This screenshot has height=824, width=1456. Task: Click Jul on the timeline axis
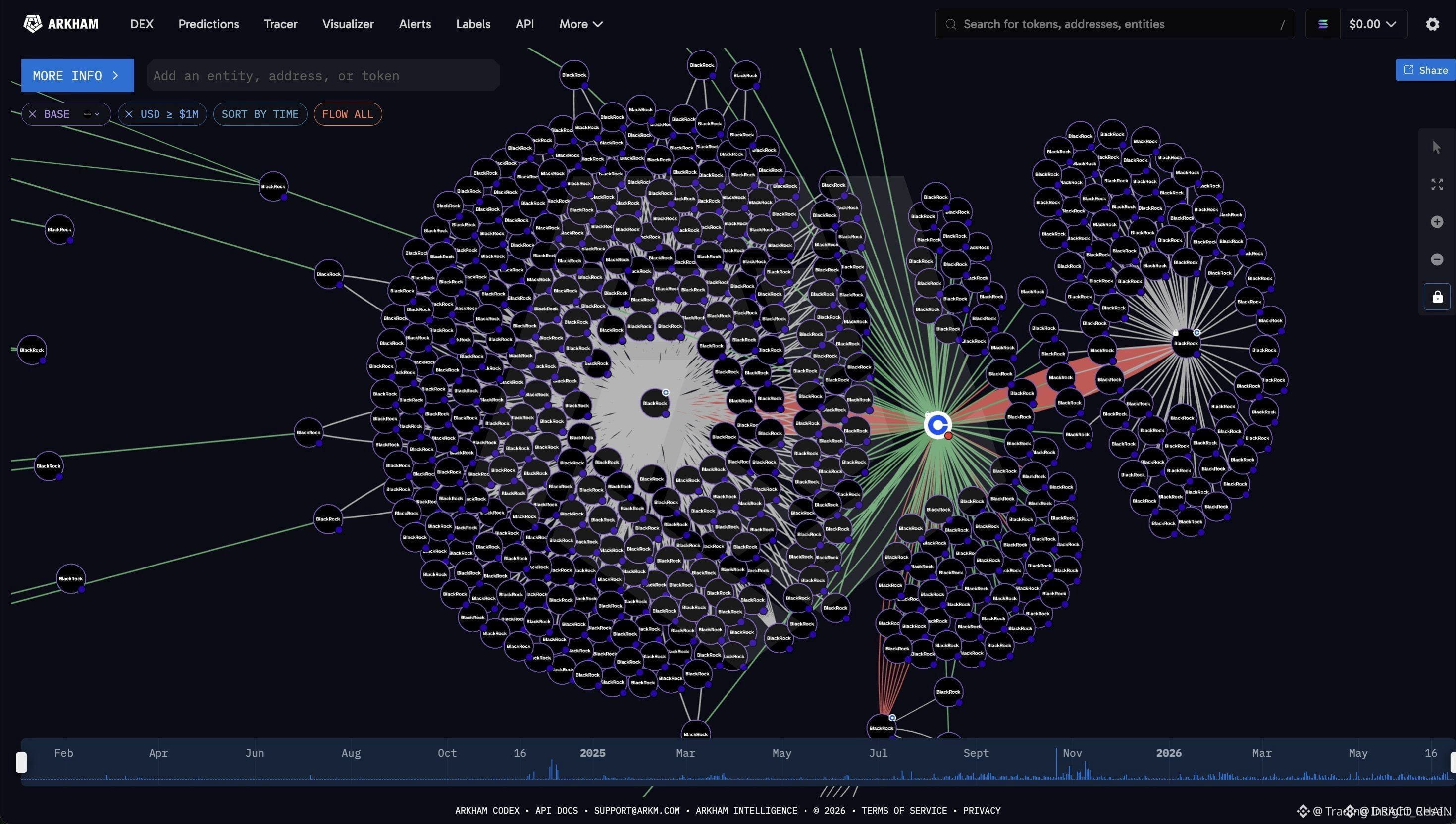[878, 753]
